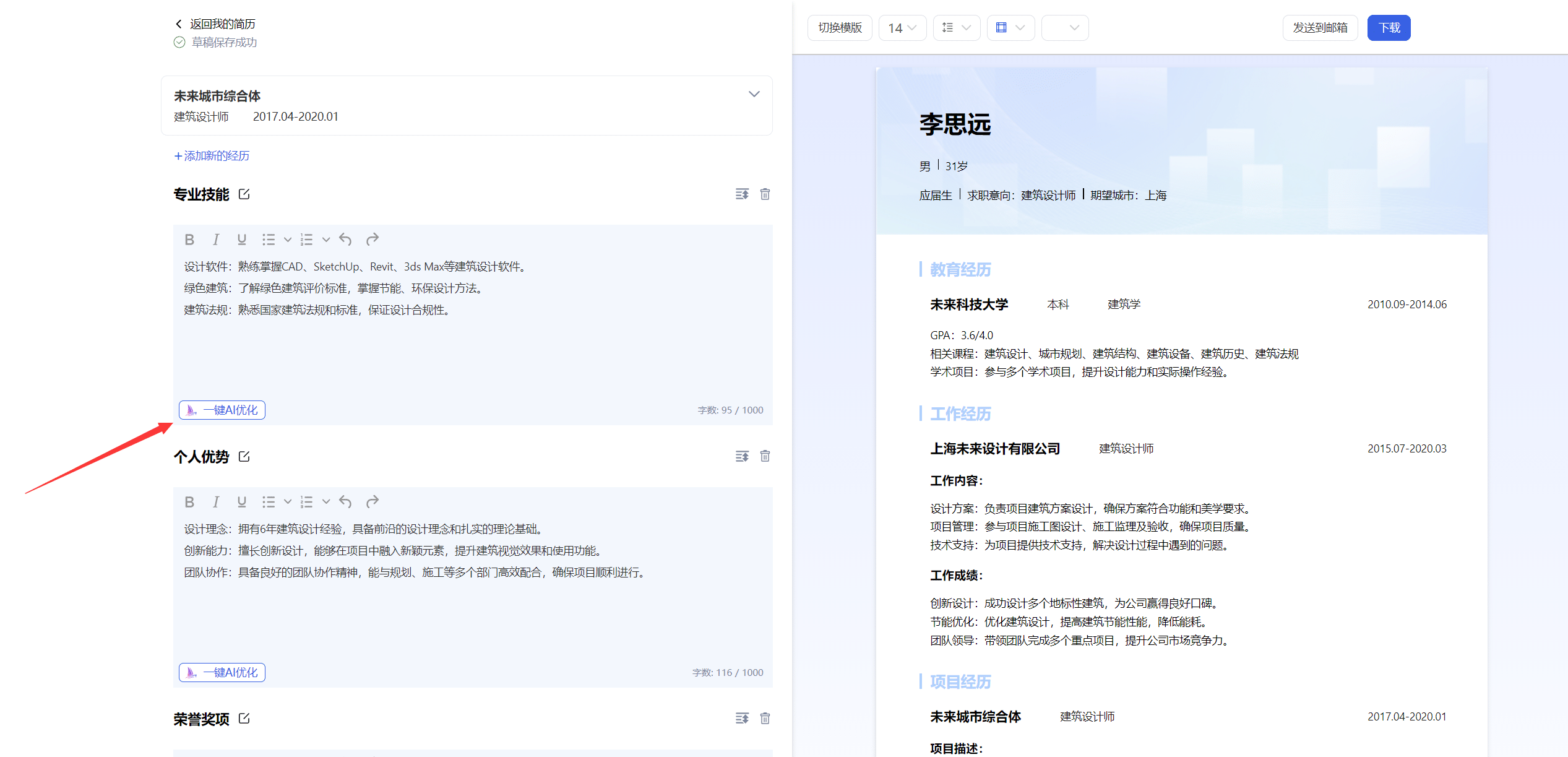Click 切换模版 button
Screen dimensions: 1568x757
[840, 28]
